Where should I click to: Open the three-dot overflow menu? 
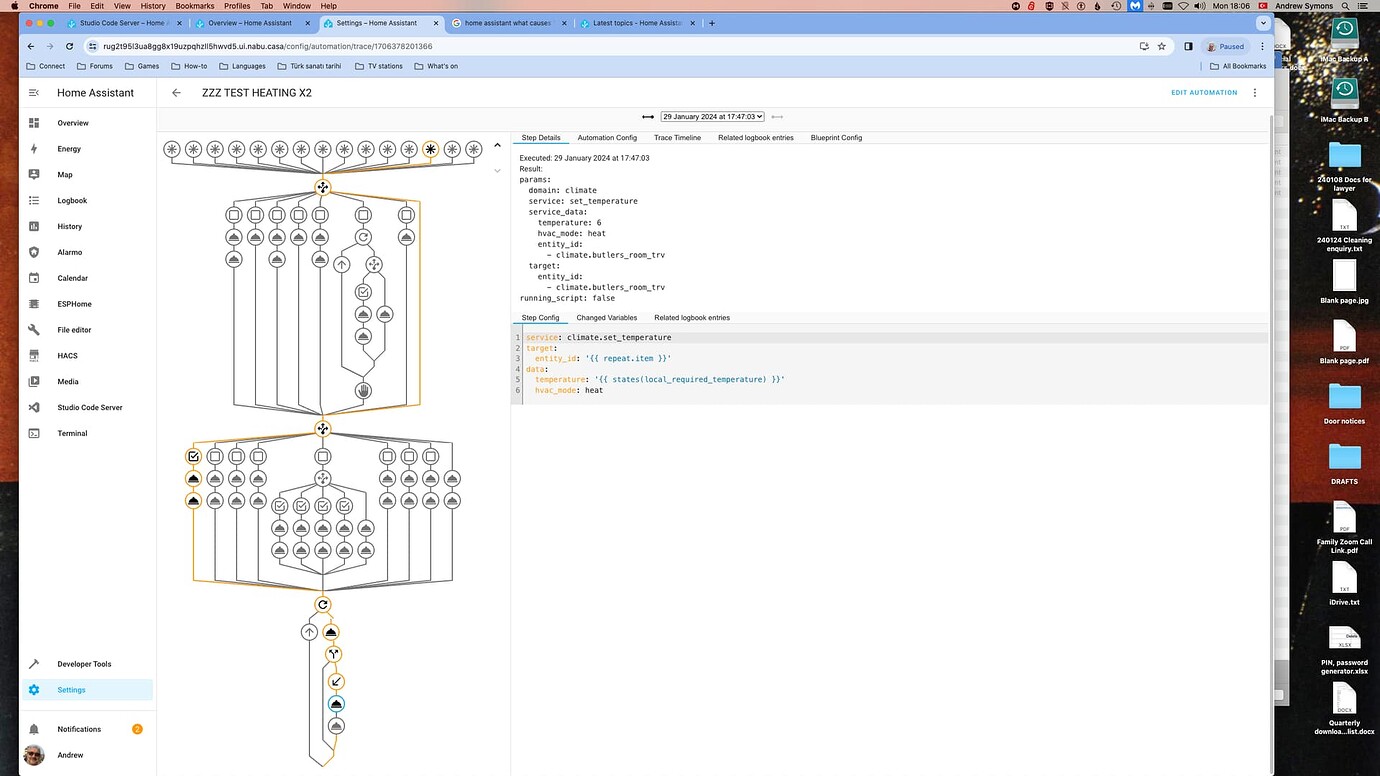(1255, 93)
